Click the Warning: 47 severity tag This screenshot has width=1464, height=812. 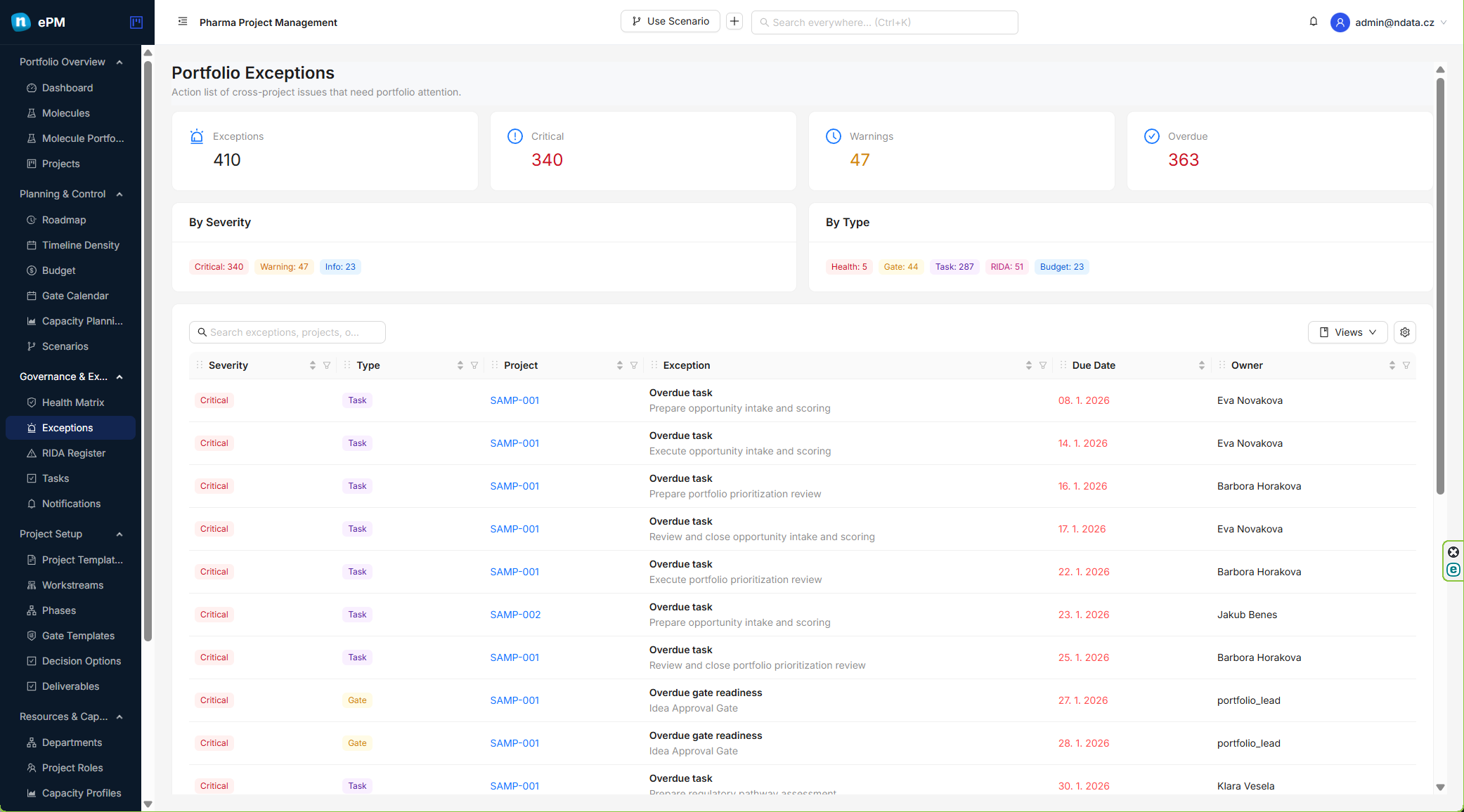284,267
